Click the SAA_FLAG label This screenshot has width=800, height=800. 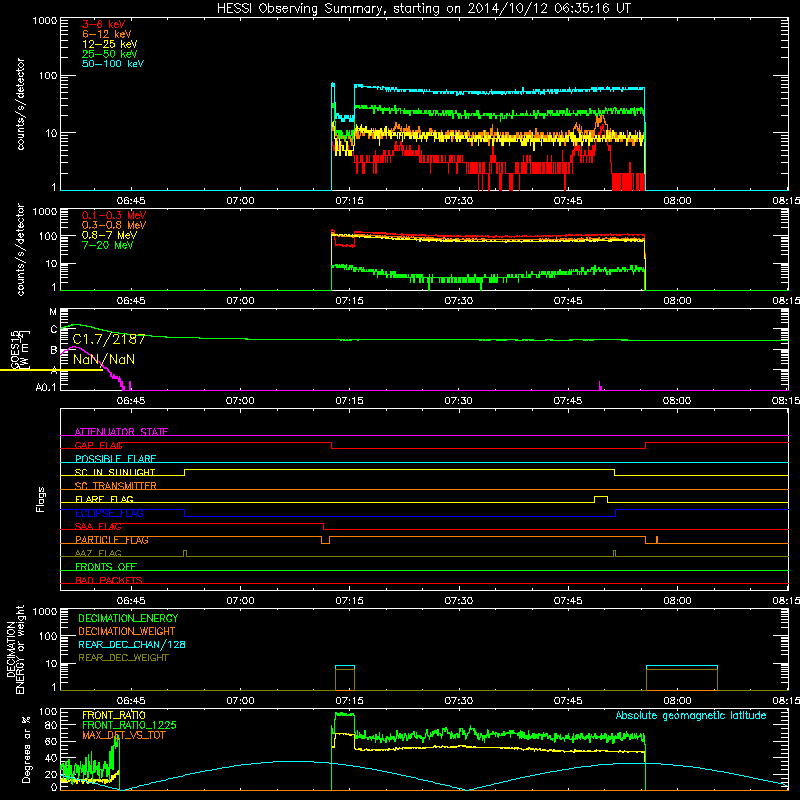(x=98, y=527)
